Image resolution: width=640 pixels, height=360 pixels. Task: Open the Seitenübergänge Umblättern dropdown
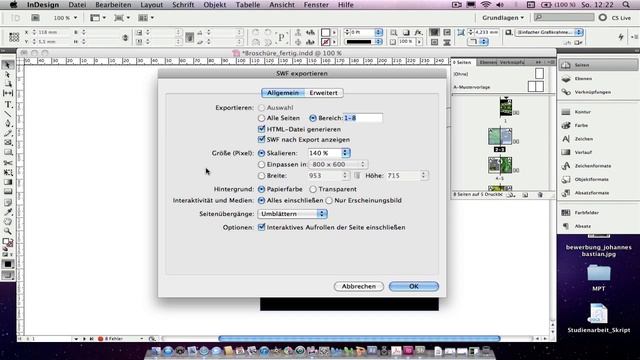292,214
